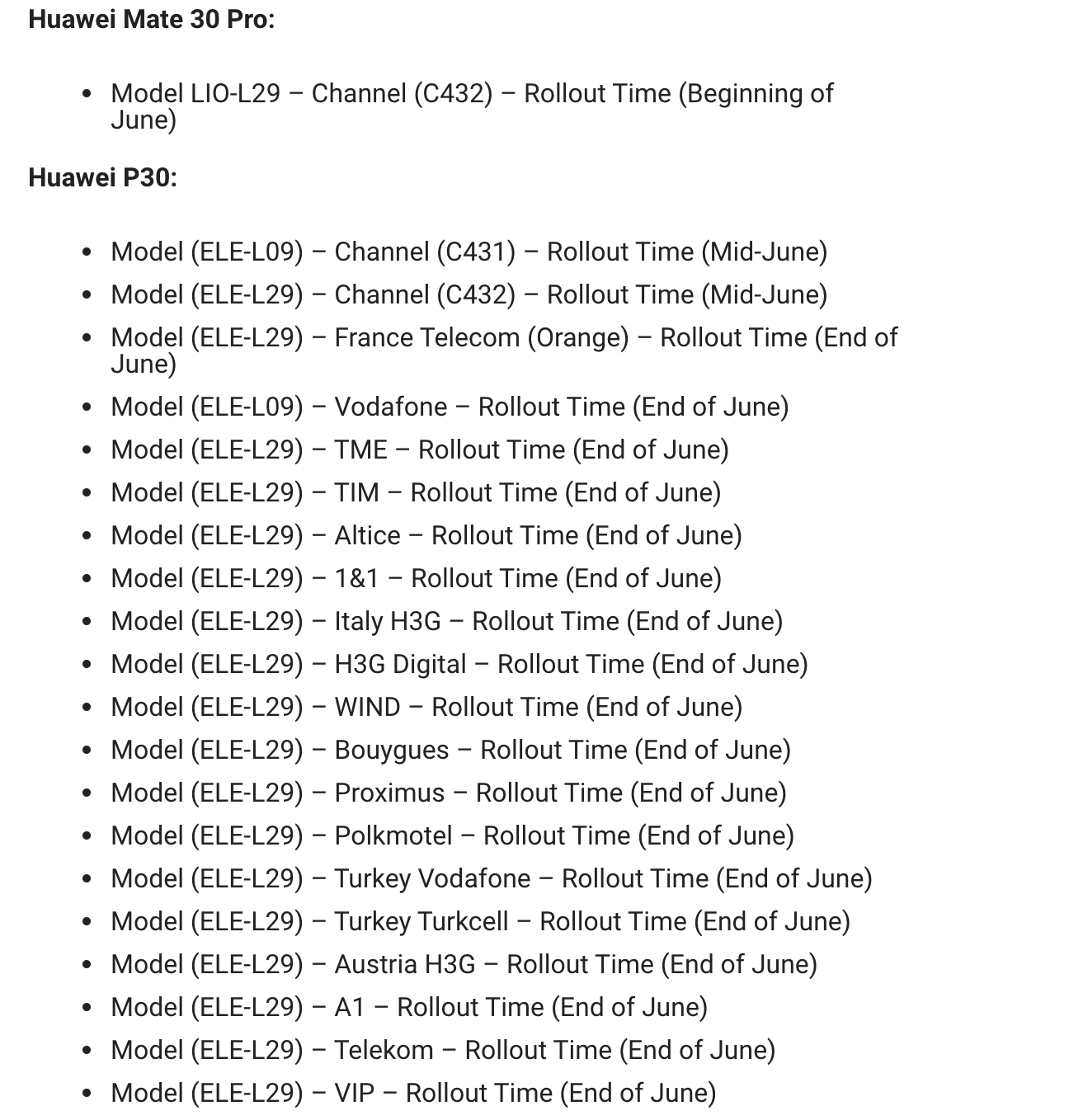
Task: Click the TME rollout entry
Action: (x=420, y=449)
